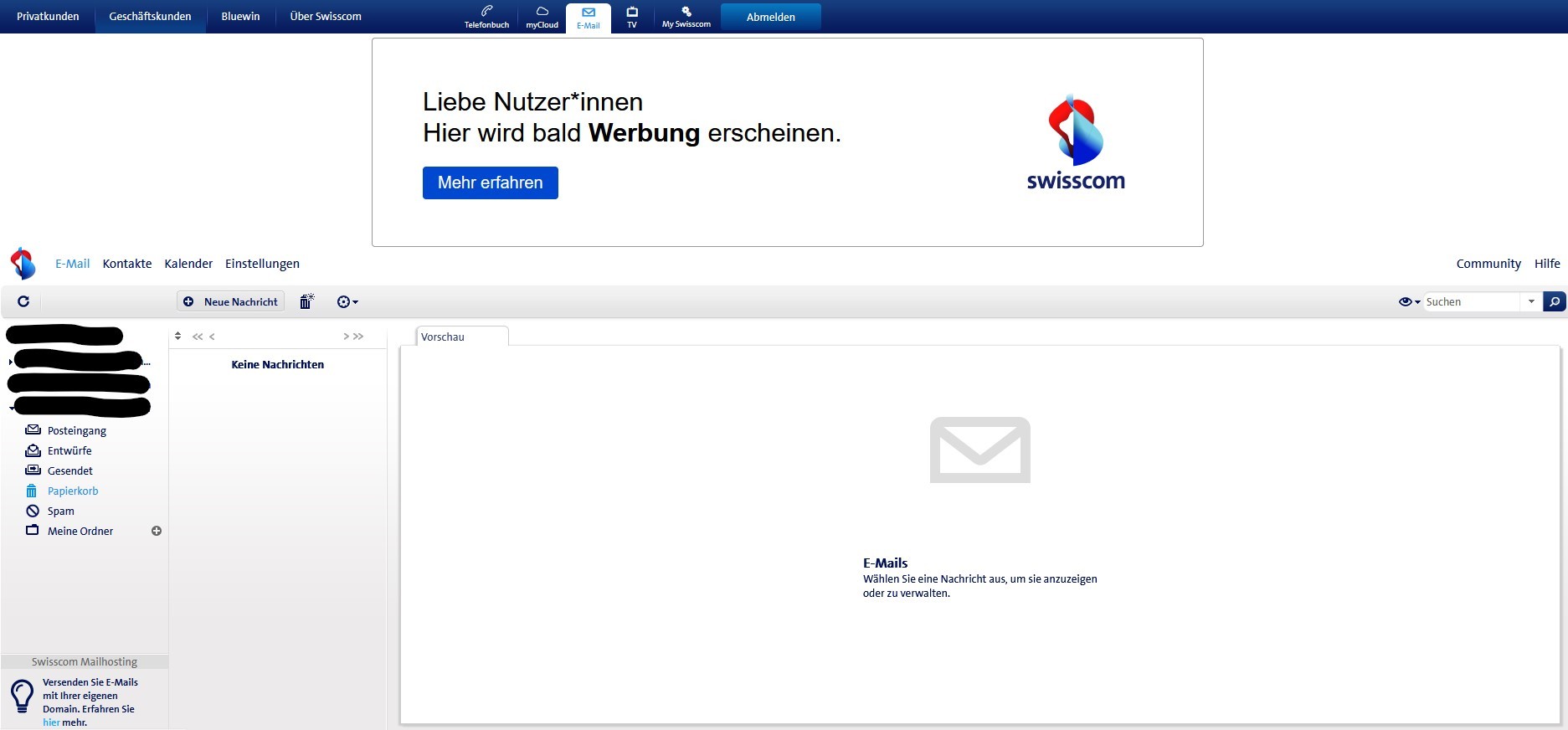Click the Swisscom Mailhosting header
1568x730 pixels.
coord(85,661)
